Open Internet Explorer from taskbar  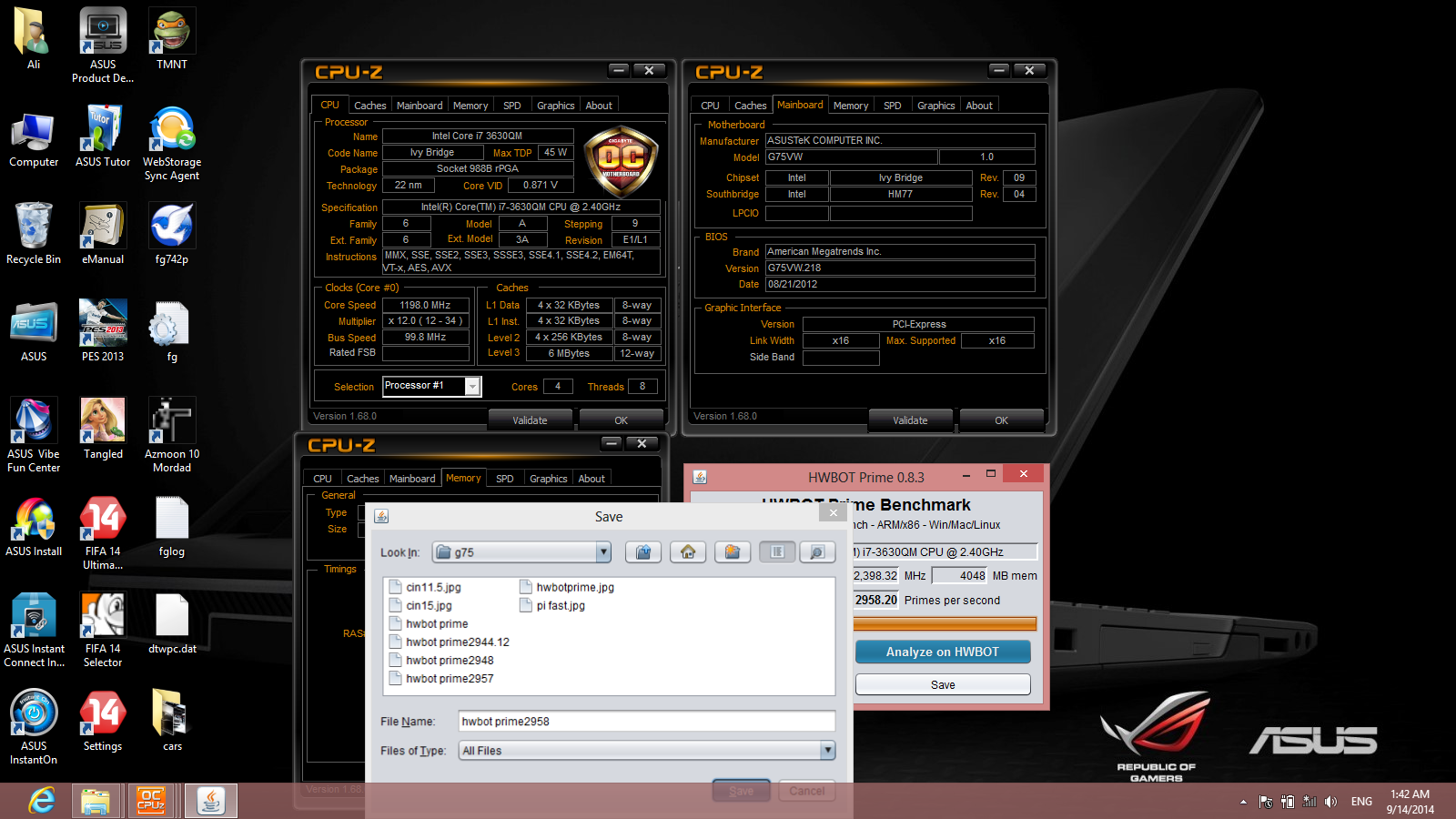click(x=42, y=801)
